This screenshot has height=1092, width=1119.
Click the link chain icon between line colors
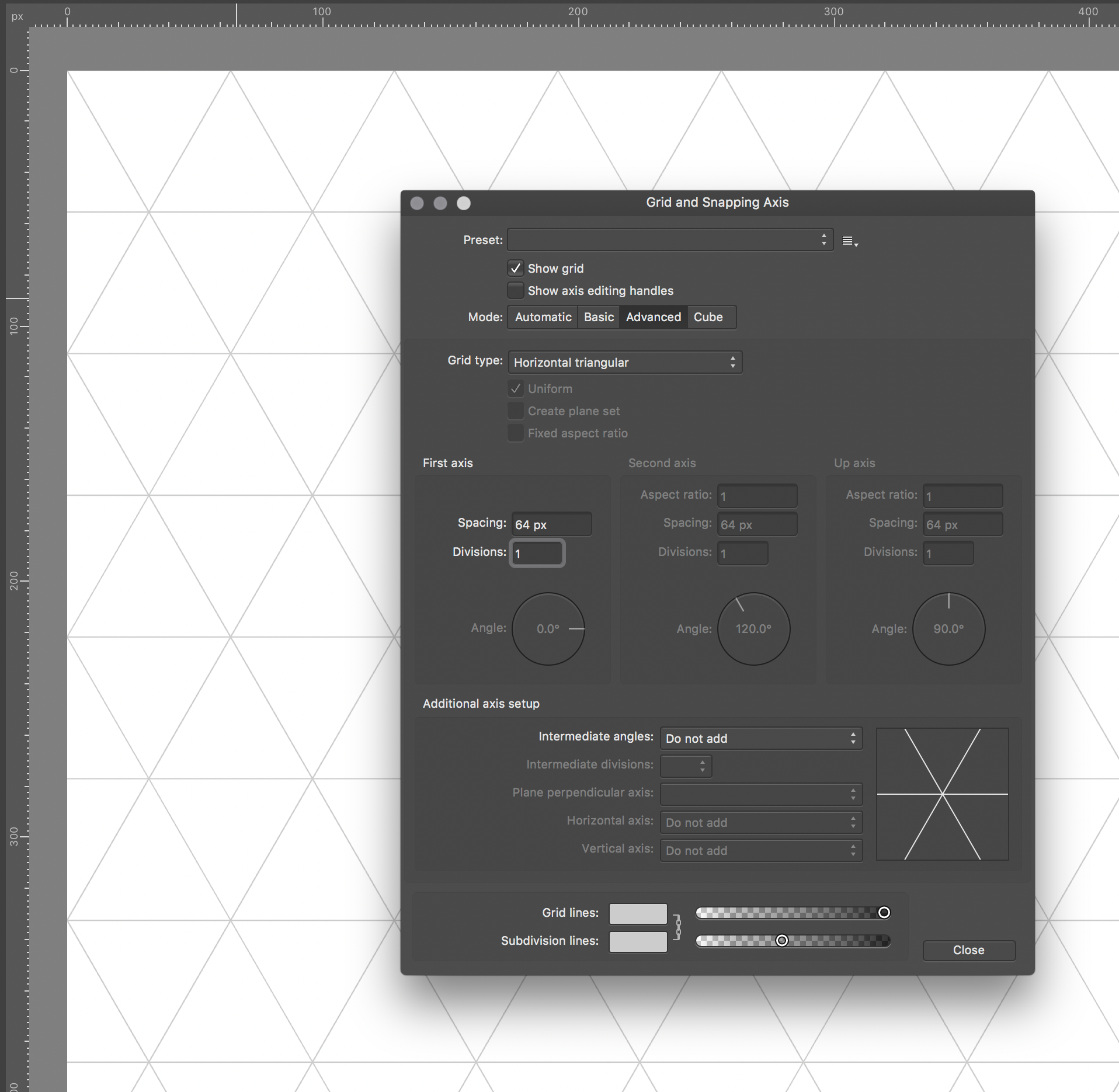point(677,927)
